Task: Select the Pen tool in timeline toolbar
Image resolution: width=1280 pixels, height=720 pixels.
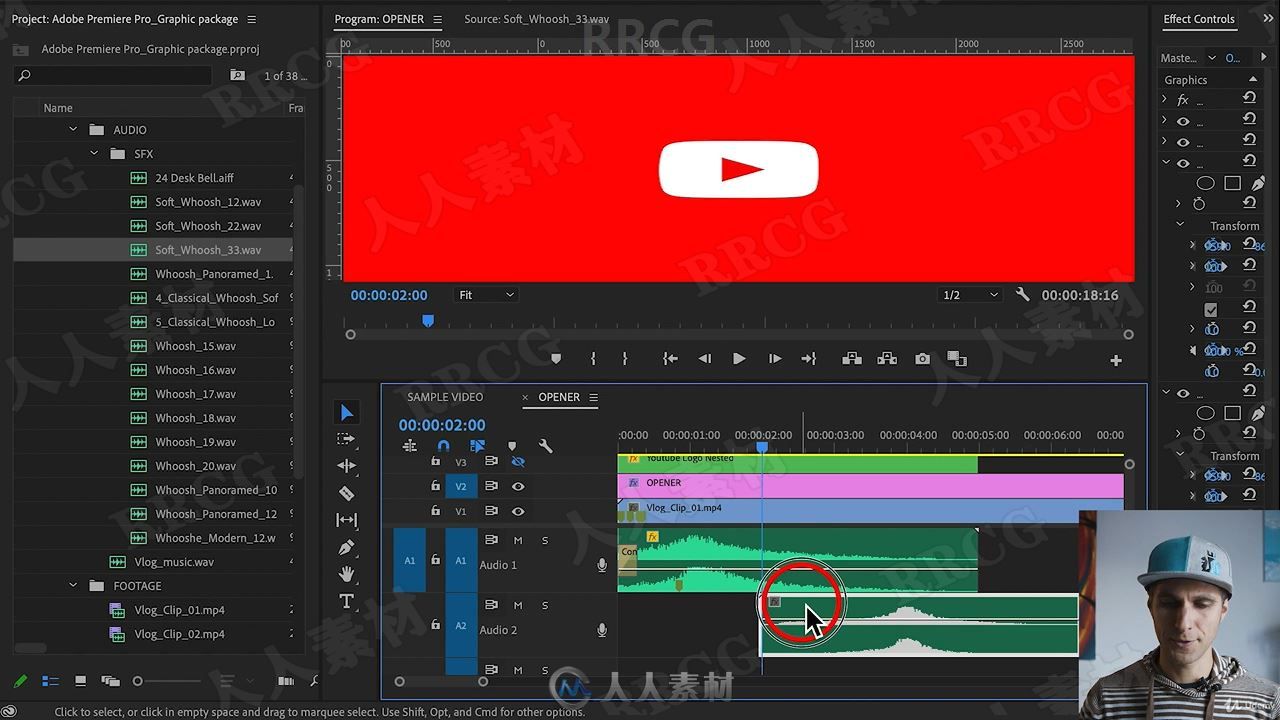Action: tap(346, 547)
